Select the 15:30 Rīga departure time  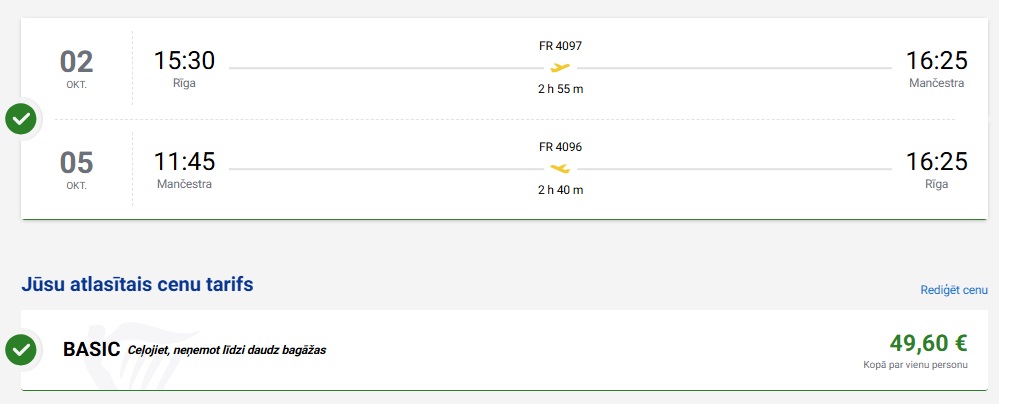click(184, 60)
